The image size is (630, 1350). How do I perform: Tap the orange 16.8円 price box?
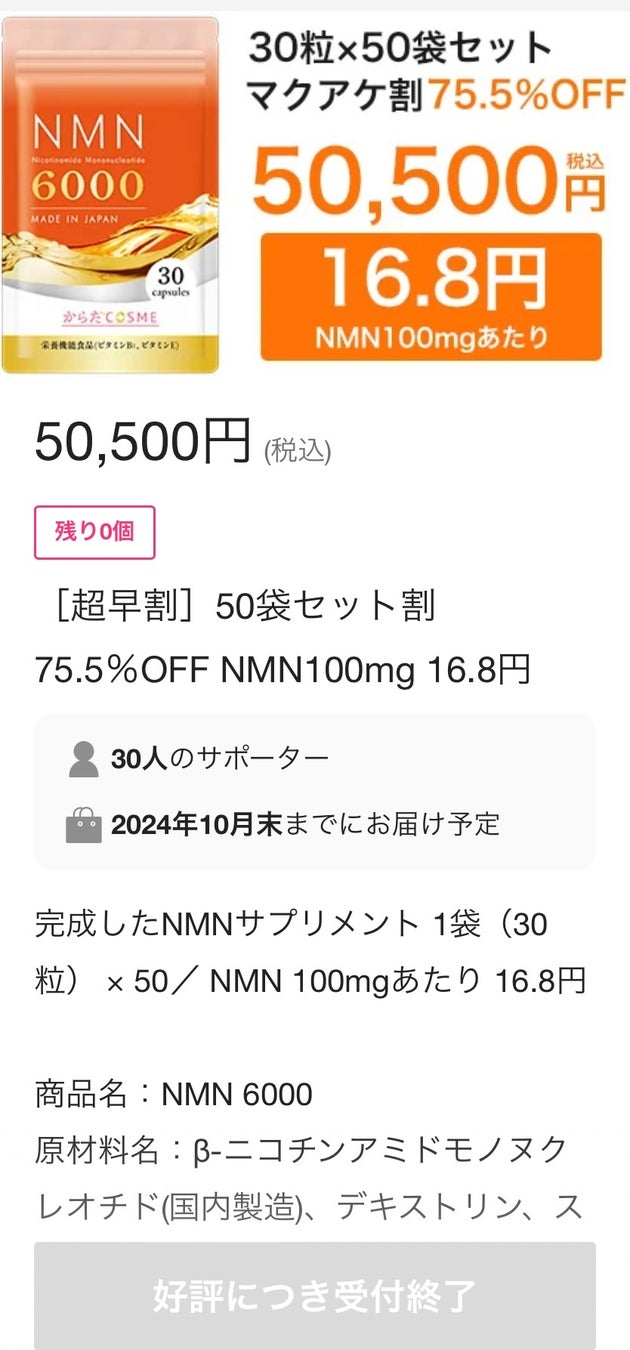point(431,296)
